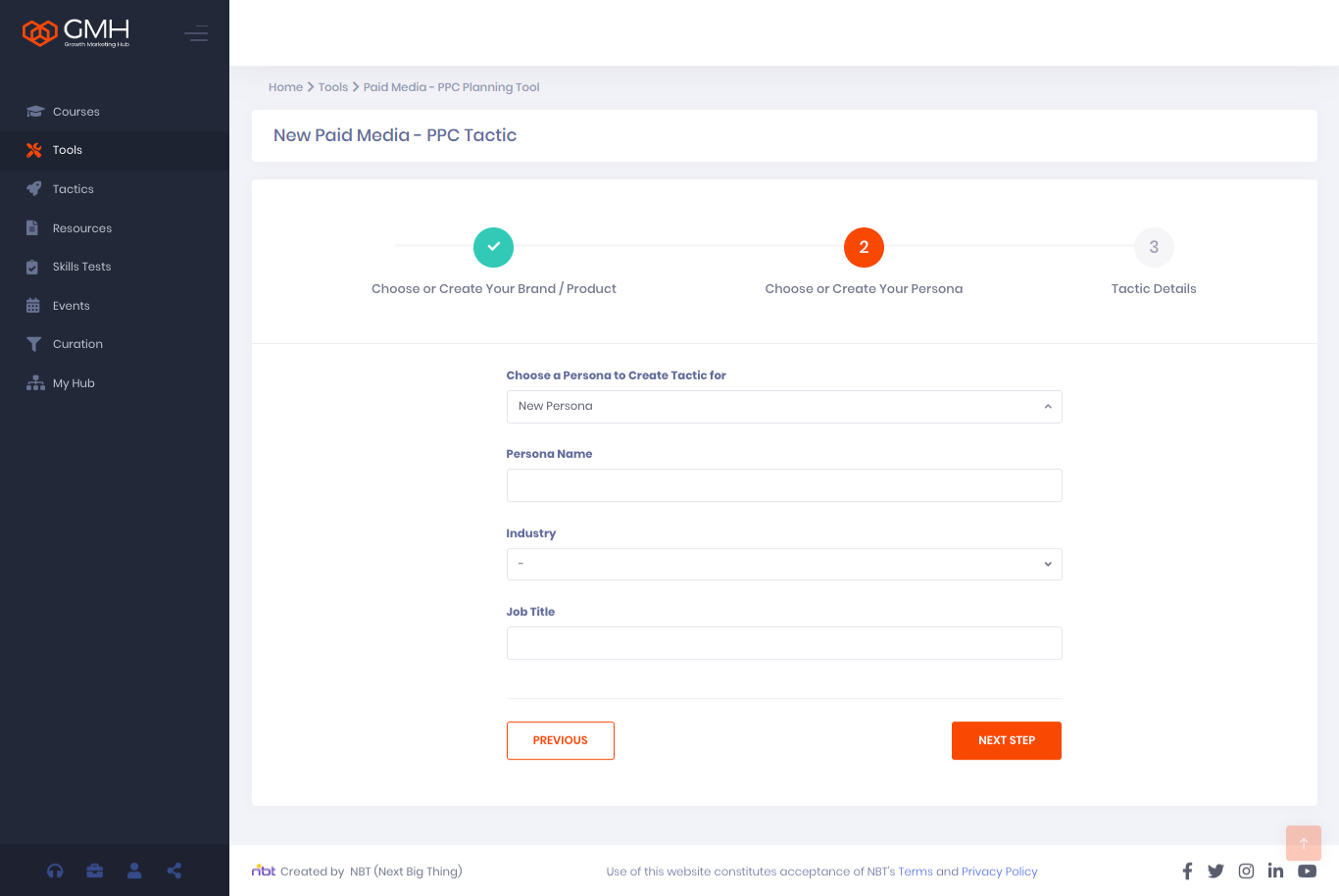Click the nbt logo in footer
This screenshot has width=1339, height=896.
pyautogui.click(x=264, y=871)
